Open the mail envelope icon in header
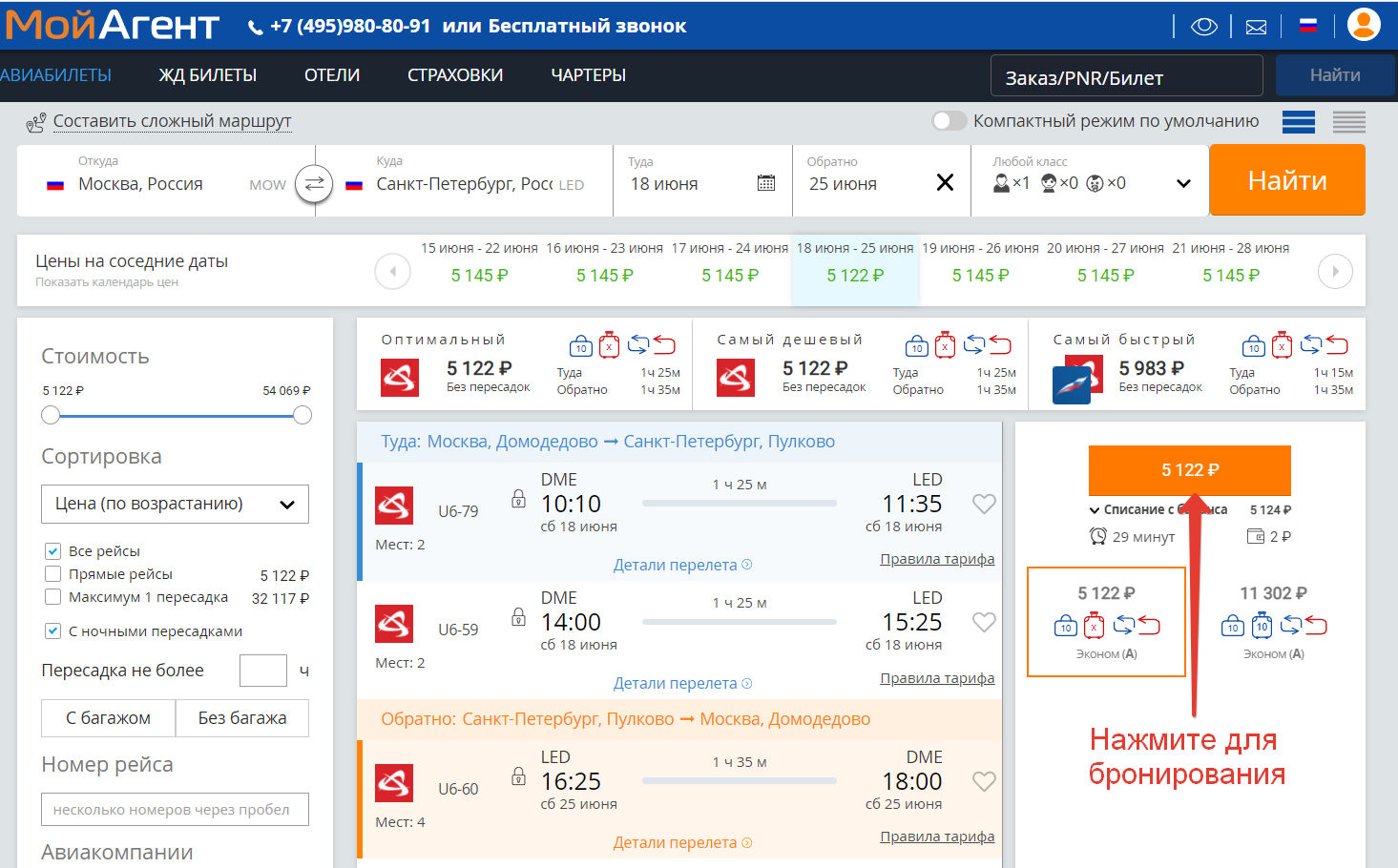 tap(1257, 27)
